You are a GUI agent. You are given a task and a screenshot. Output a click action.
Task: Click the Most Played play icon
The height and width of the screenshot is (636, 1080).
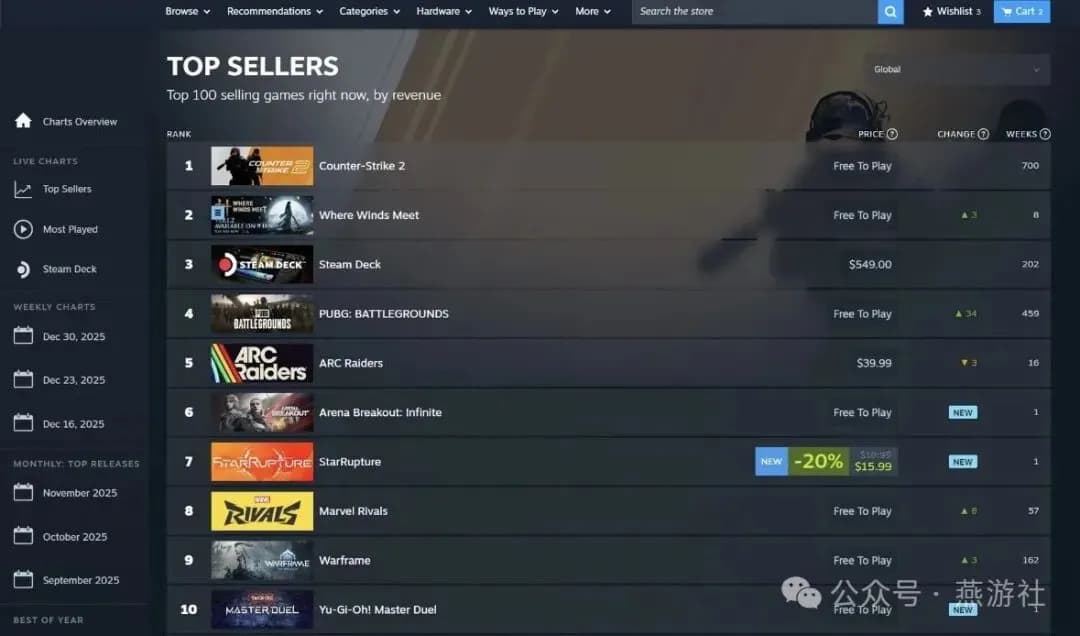coord(23,229)
